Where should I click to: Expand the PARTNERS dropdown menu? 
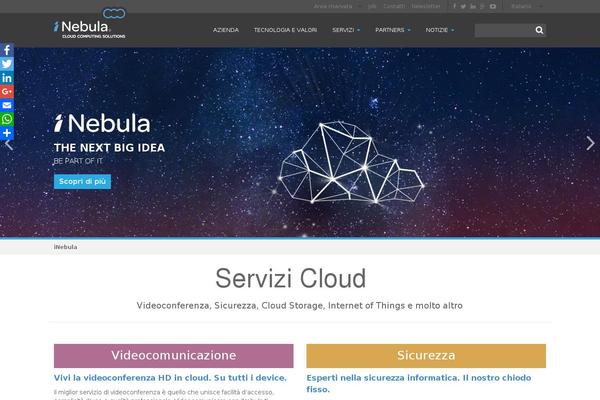click(x=393, y=30)
